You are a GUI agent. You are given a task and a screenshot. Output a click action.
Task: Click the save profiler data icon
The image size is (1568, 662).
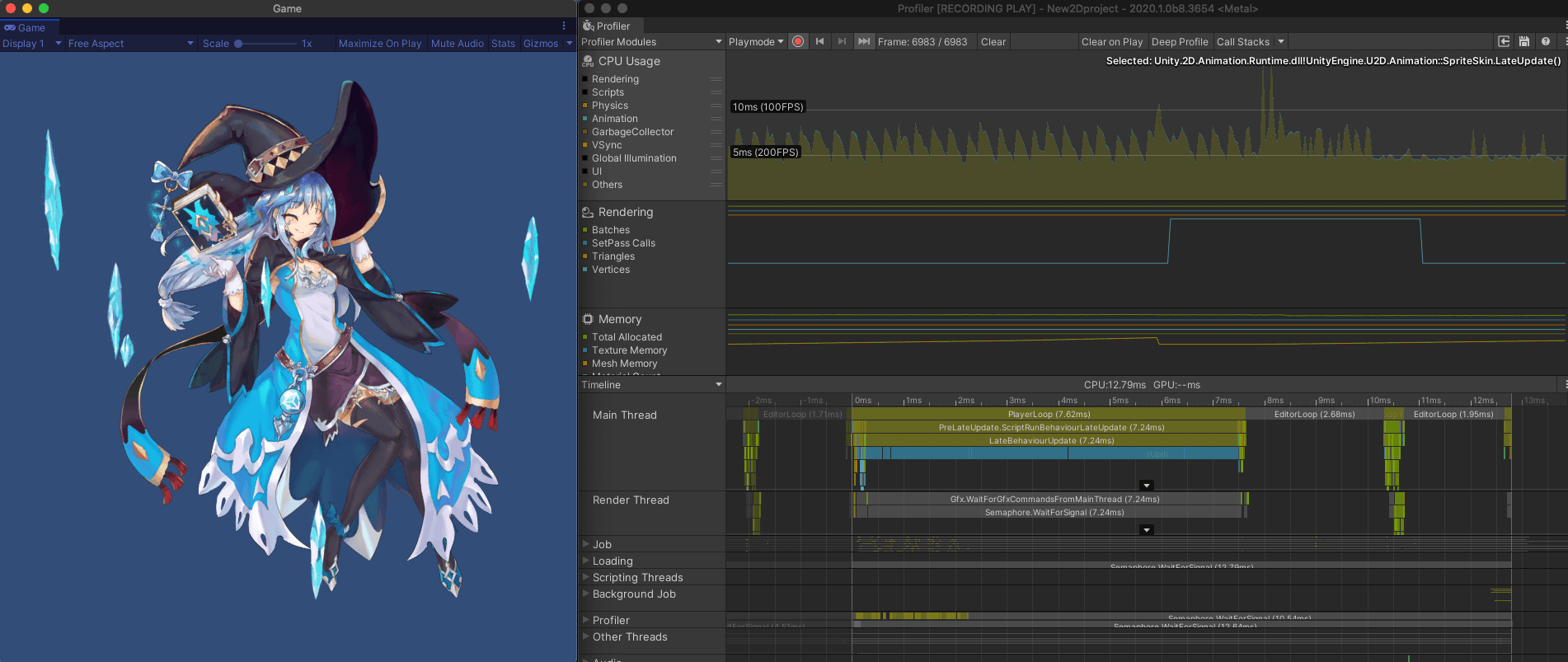[1524, 41]
